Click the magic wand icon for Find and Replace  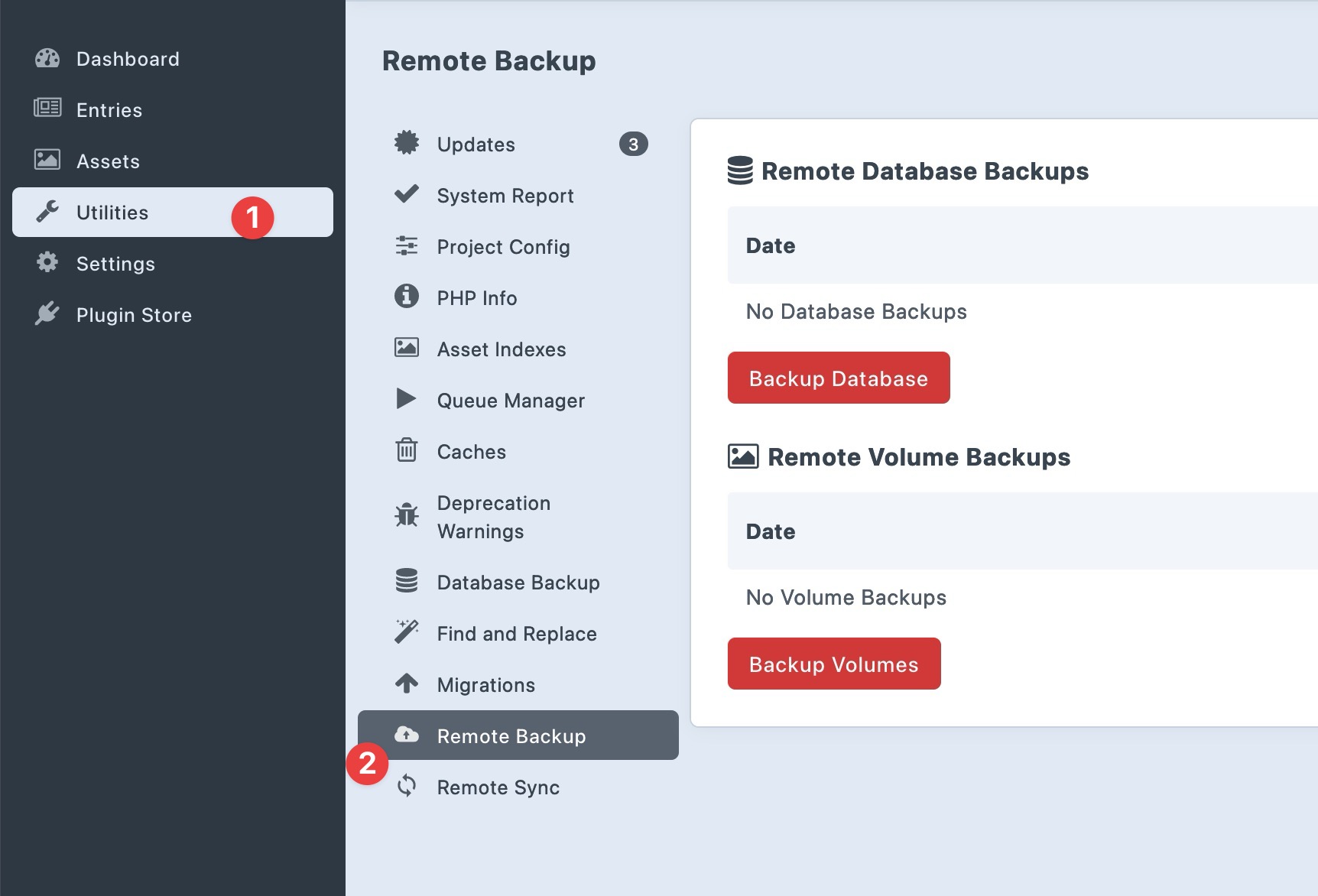point(406,632)
